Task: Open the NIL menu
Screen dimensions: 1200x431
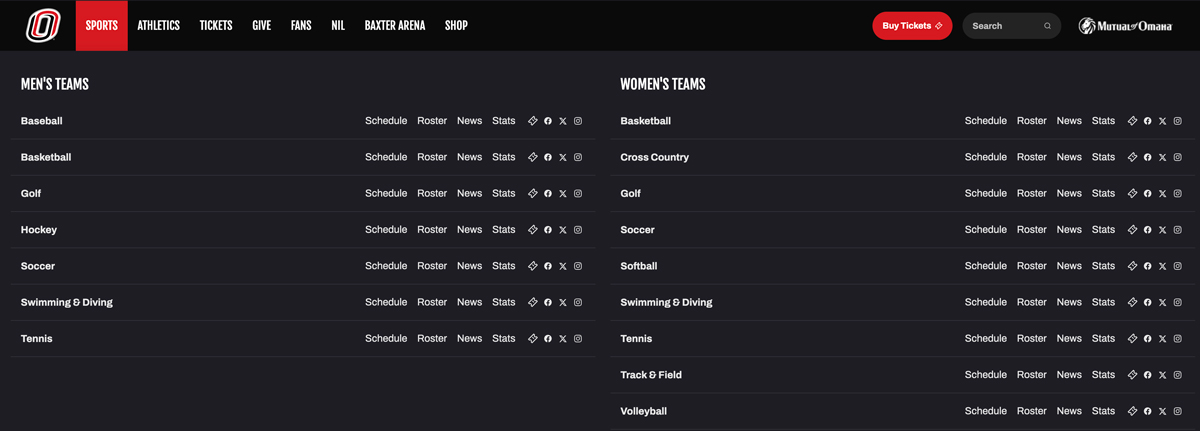Action: (338, 25)
